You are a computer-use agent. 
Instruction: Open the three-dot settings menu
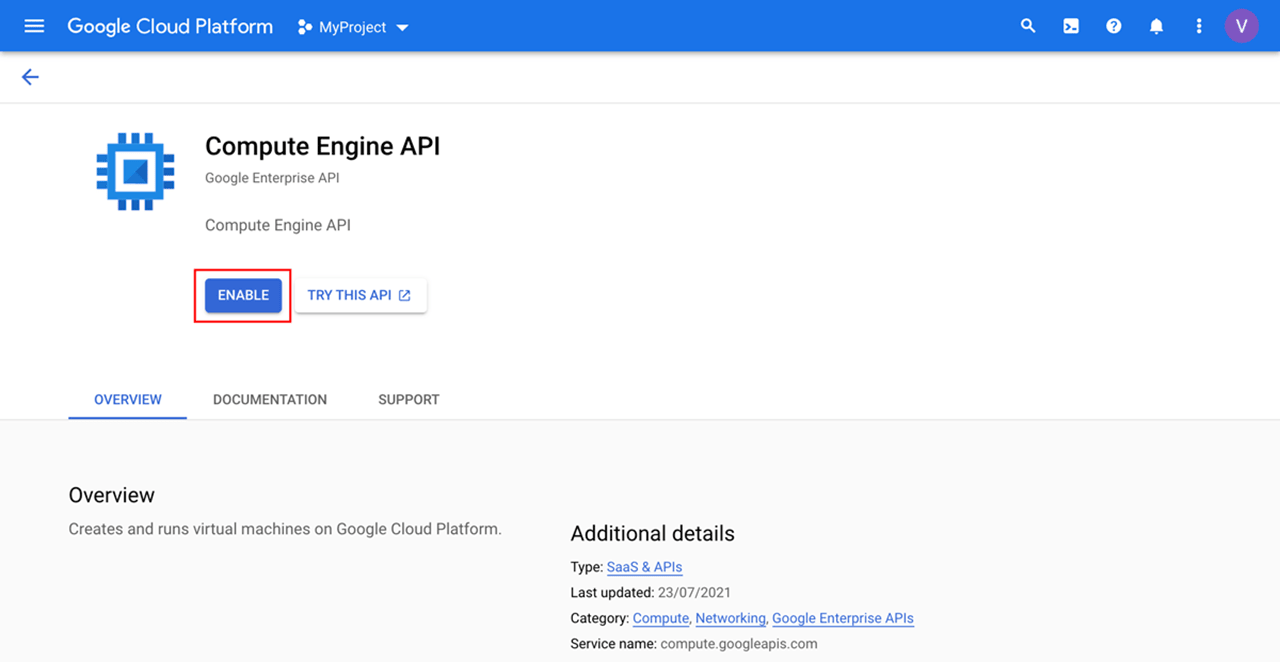(1199, 27)
